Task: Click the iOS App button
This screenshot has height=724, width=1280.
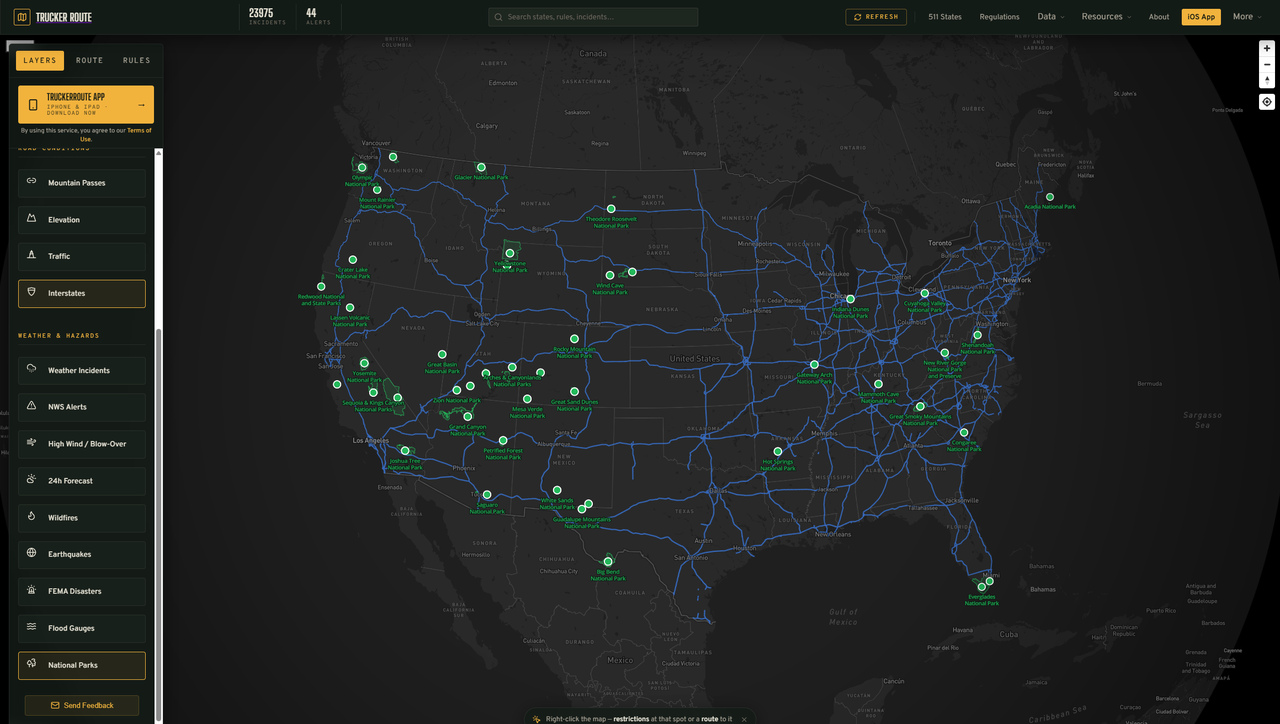Action: coord(1201,17)
